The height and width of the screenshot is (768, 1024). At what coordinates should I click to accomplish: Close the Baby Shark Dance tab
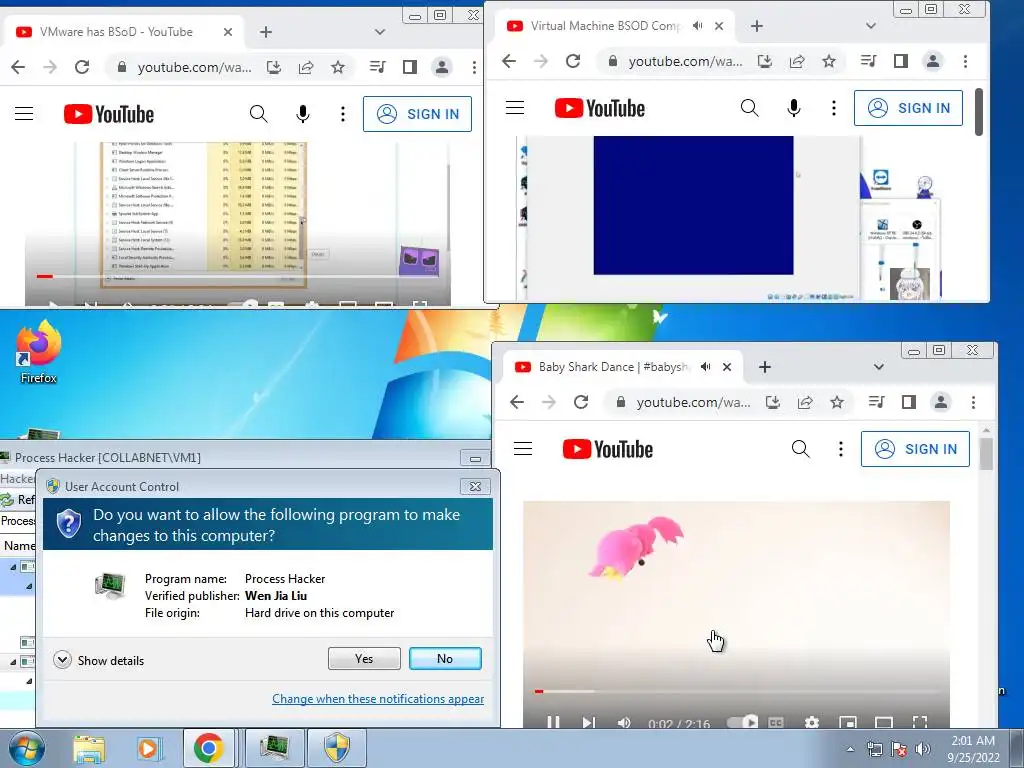click(x=727, y=367)
